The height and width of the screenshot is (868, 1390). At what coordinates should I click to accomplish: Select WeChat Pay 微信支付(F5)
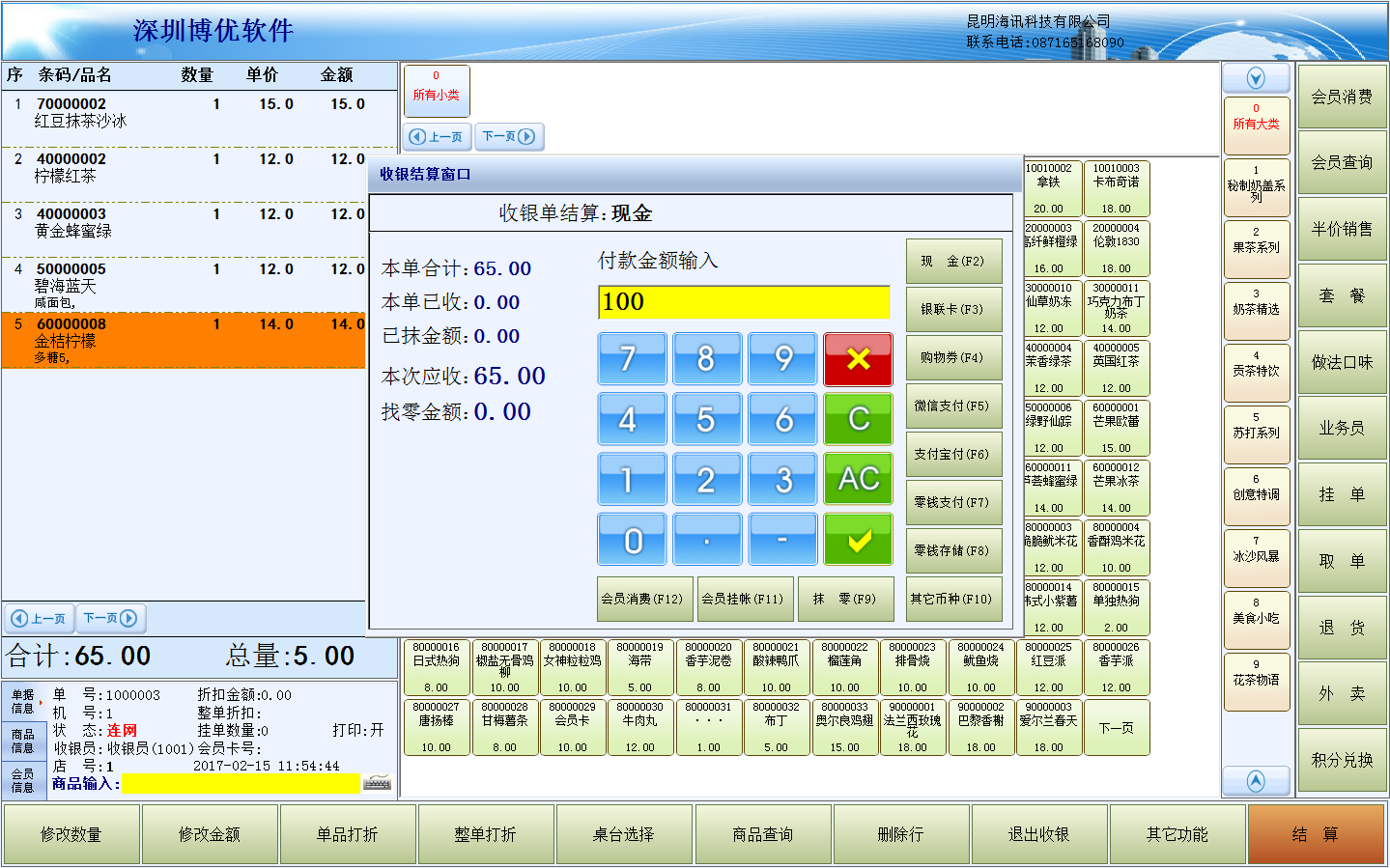pos(953,406)
